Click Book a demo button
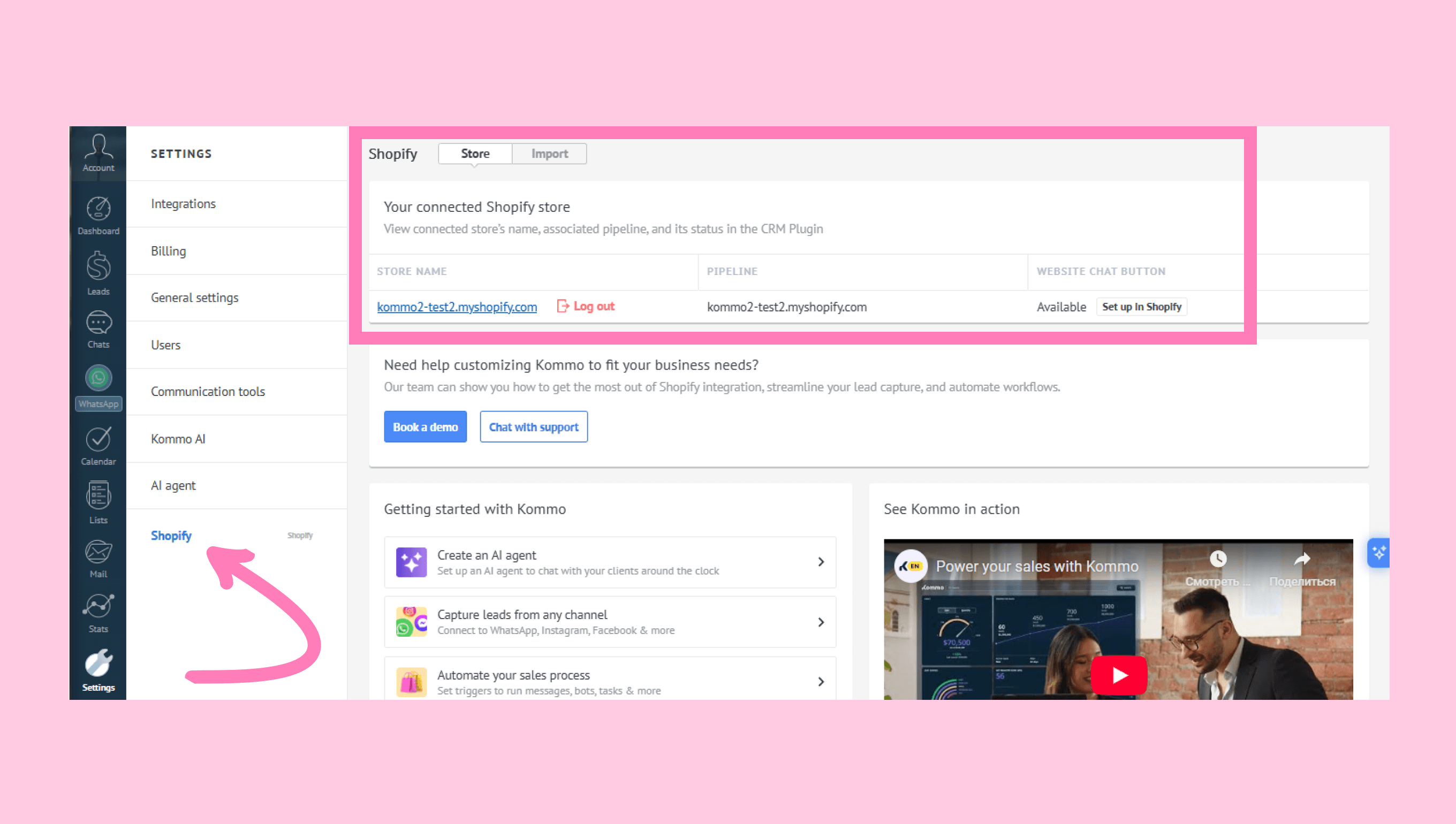Image resolution: width=1456 pixels, height=824 pixels. point(425,427)
